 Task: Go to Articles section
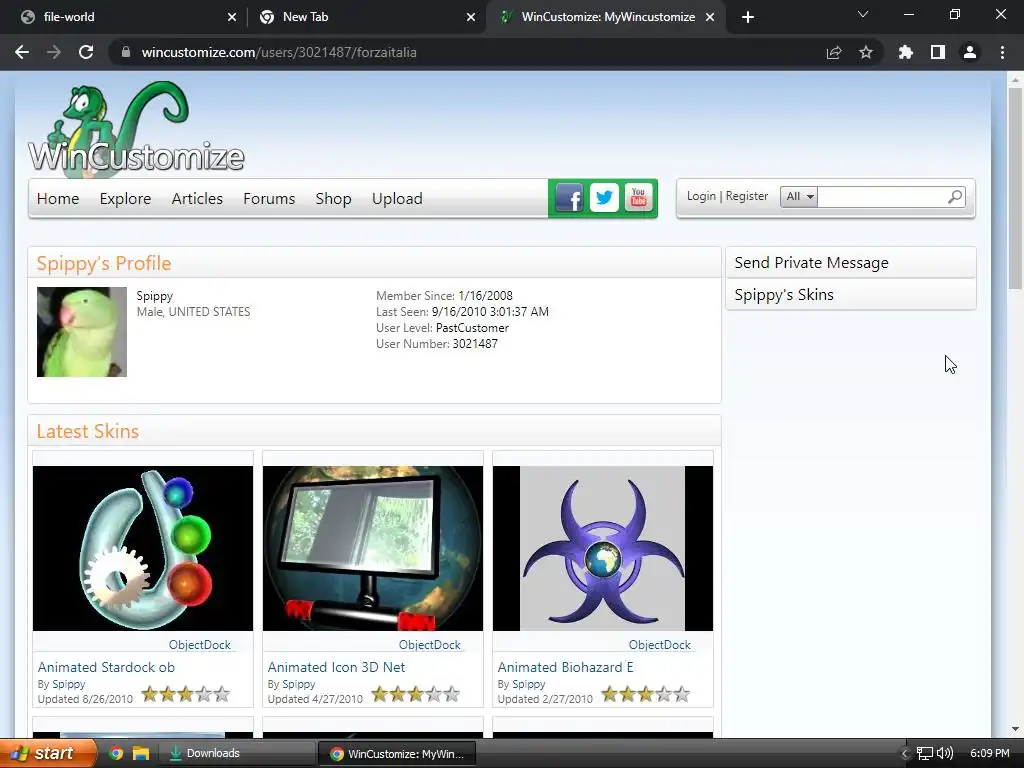[197, 199]
